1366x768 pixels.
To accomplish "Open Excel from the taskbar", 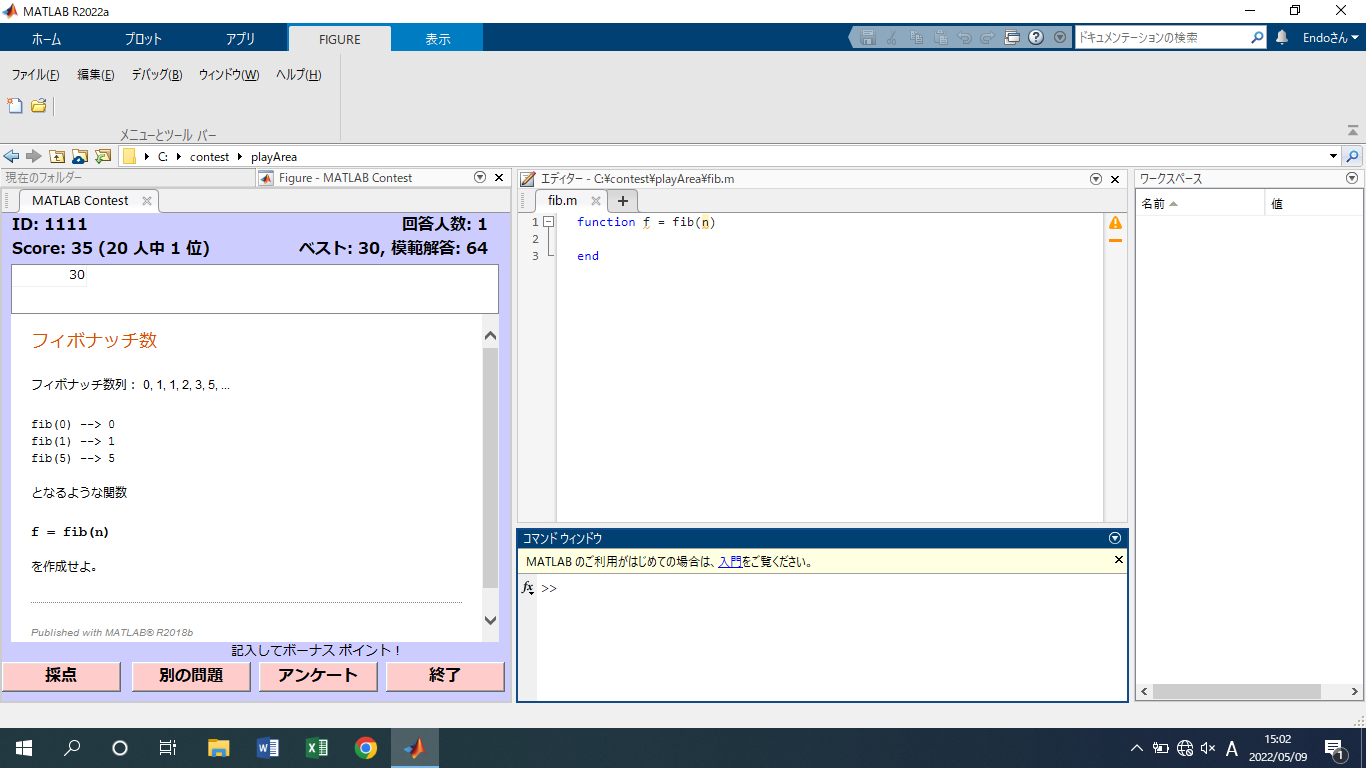I will (x=317, y=748).
